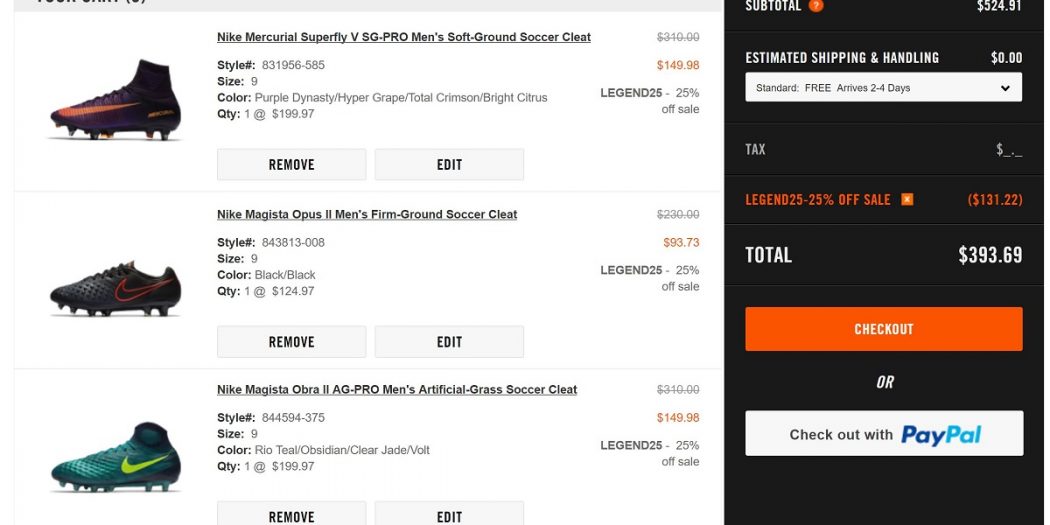Image resolution: width=1050 pixels, height=525 pixels.
Task: Edit the Magista Obra II cart item
Action: point(449,516)
